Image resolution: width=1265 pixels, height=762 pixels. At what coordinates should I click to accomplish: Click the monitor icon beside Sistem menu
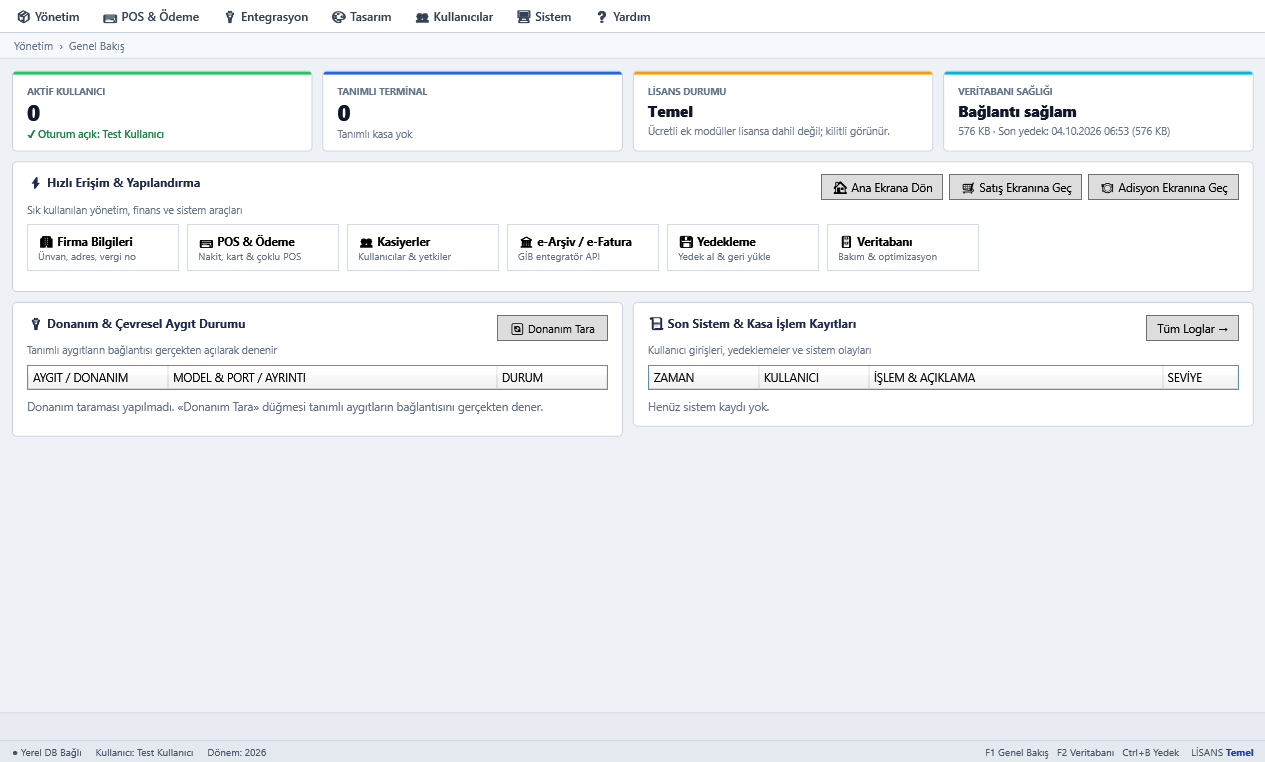coord(524,17)
